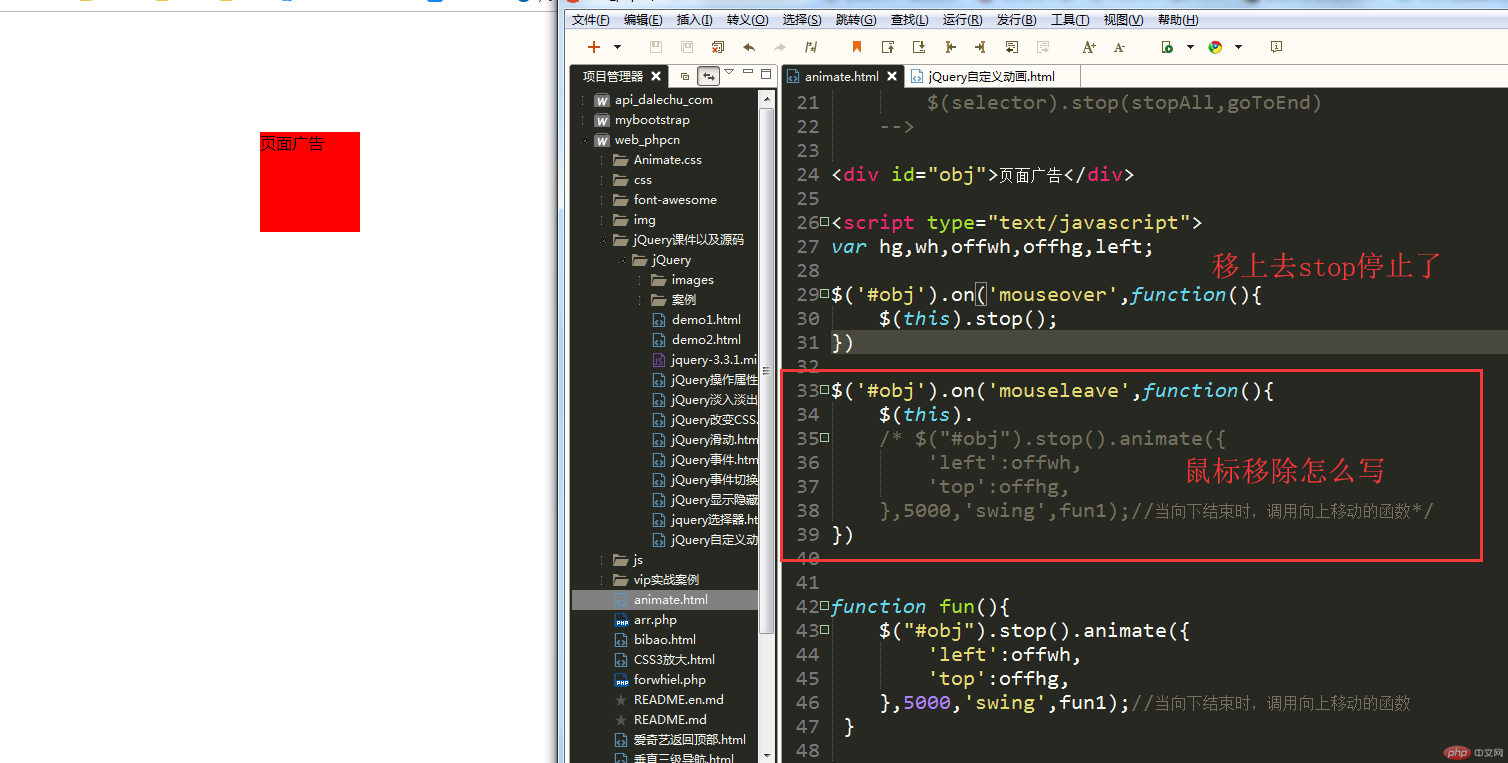Image resolution: width=1508 pixels, height=763 pixels.
Task: Select arr.php in project tree
Action: [655, 620]
